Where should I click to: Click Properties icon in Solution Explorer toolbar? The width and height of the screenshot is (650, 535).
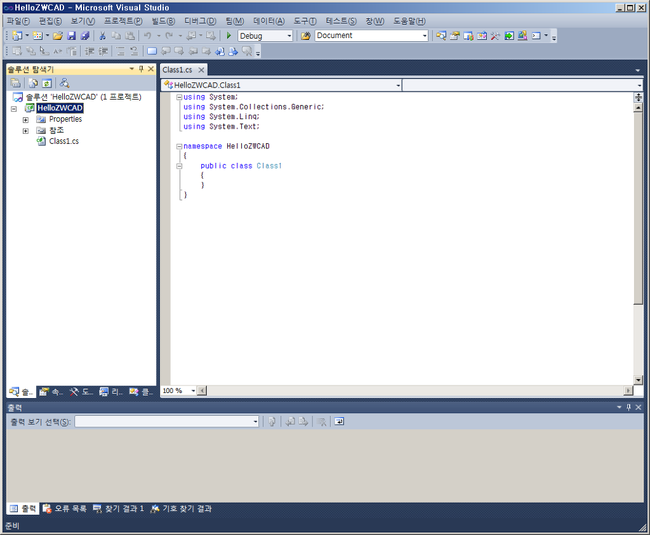[16, 83]
